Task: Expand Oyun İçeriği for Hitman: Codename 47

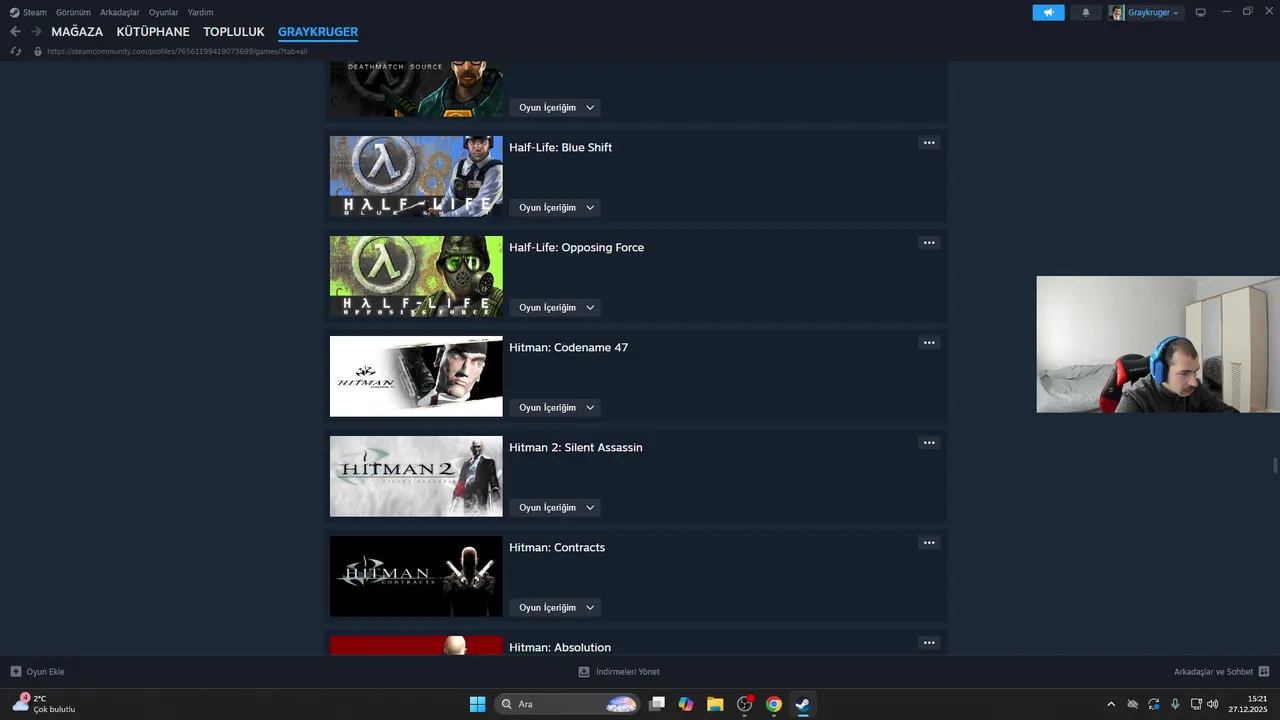Action: point(555,408)
